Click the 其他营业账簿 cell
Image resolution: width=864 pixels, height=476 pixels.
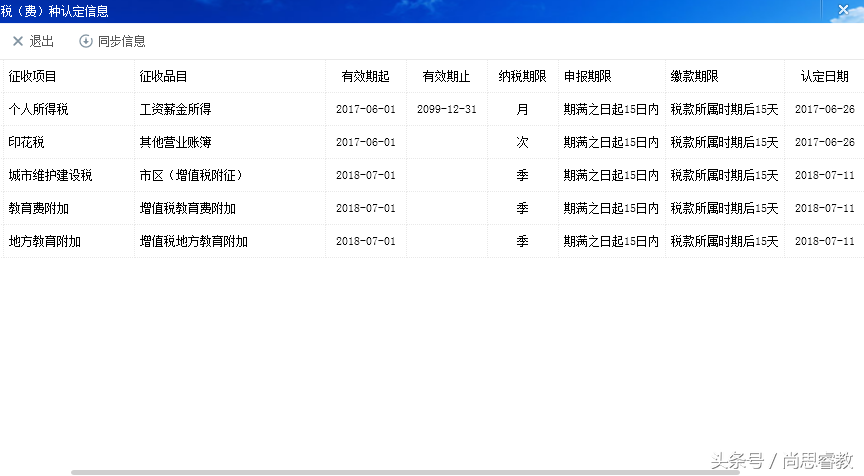pyautogui.click(x=175, y=142)
